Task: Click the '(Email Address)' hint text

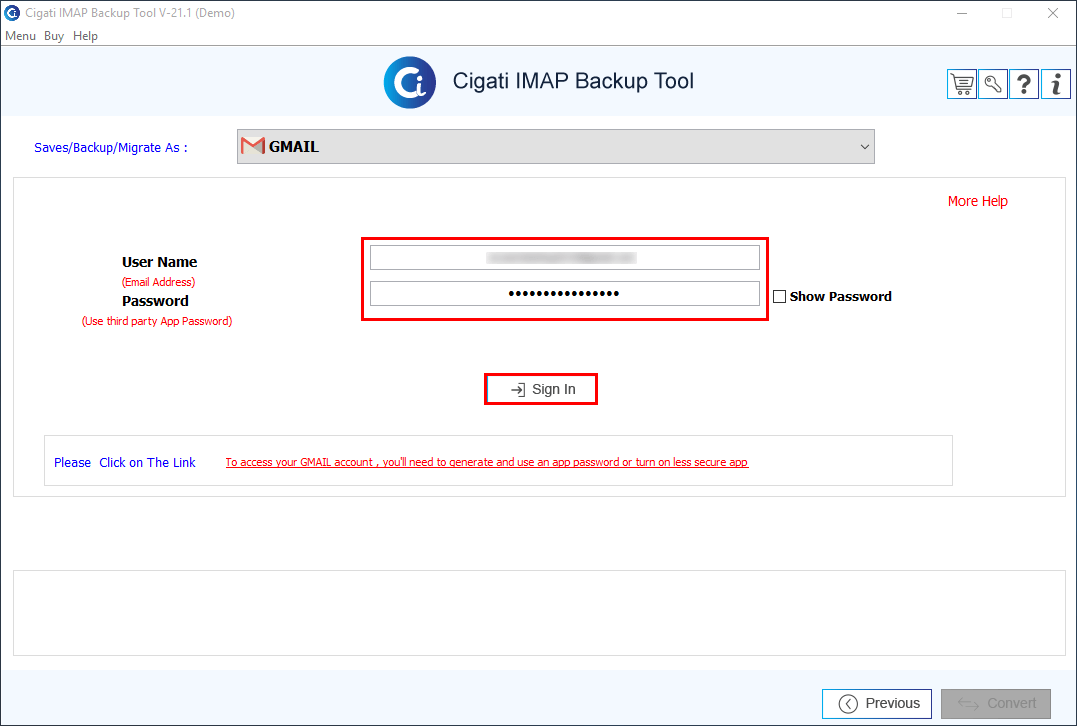Action: [x=159, y=282]
